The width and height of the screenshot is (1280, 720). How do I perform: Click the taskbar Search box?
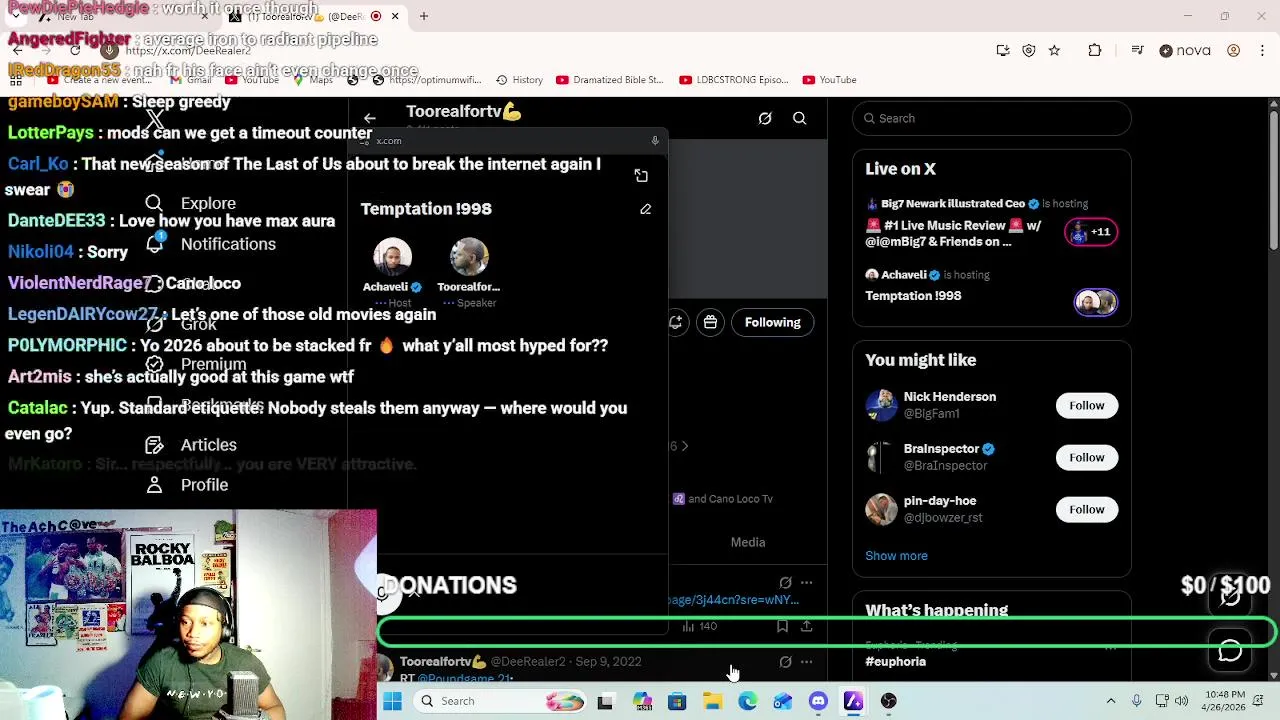pyautogui.click(x=501, y=701)
